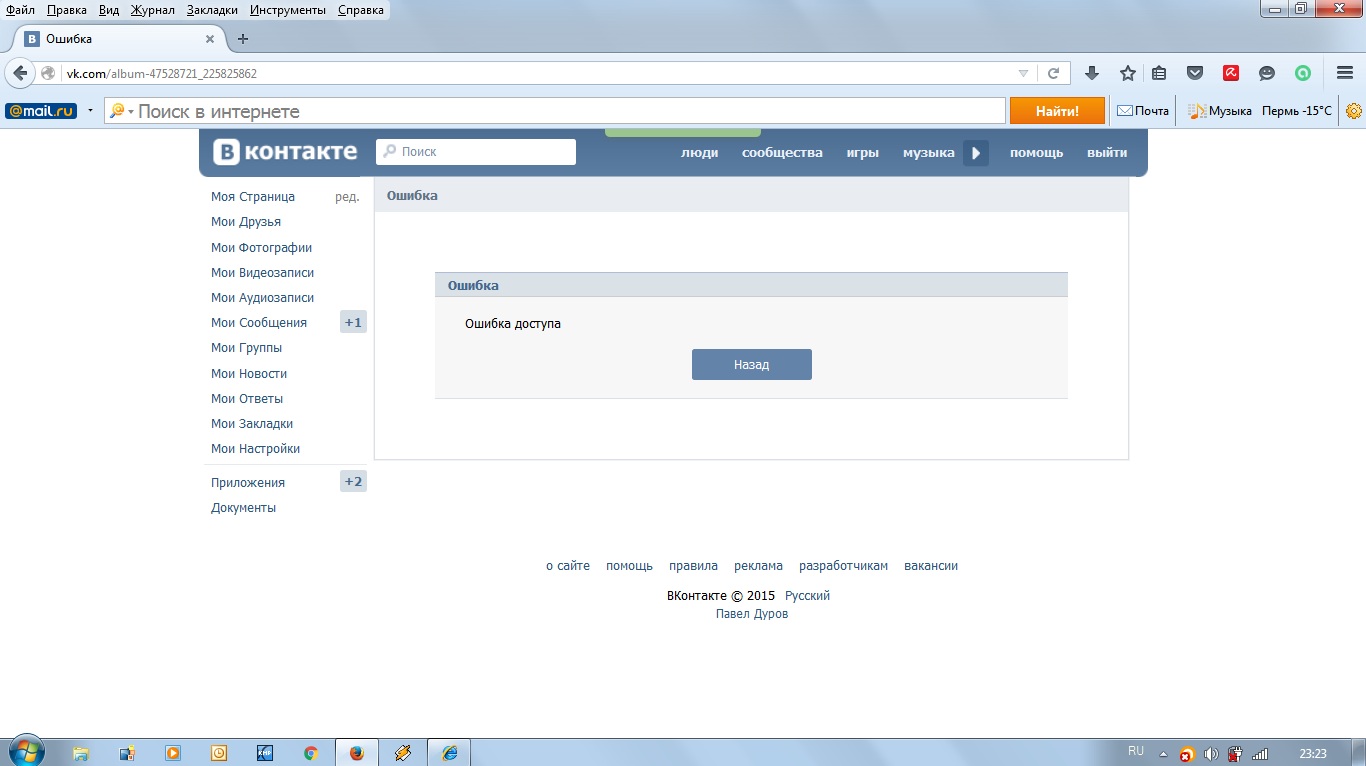Screen dimensions: 1366x766
Task: Click the Firefox downloads arrow icon
Action: pos(1092,73)
